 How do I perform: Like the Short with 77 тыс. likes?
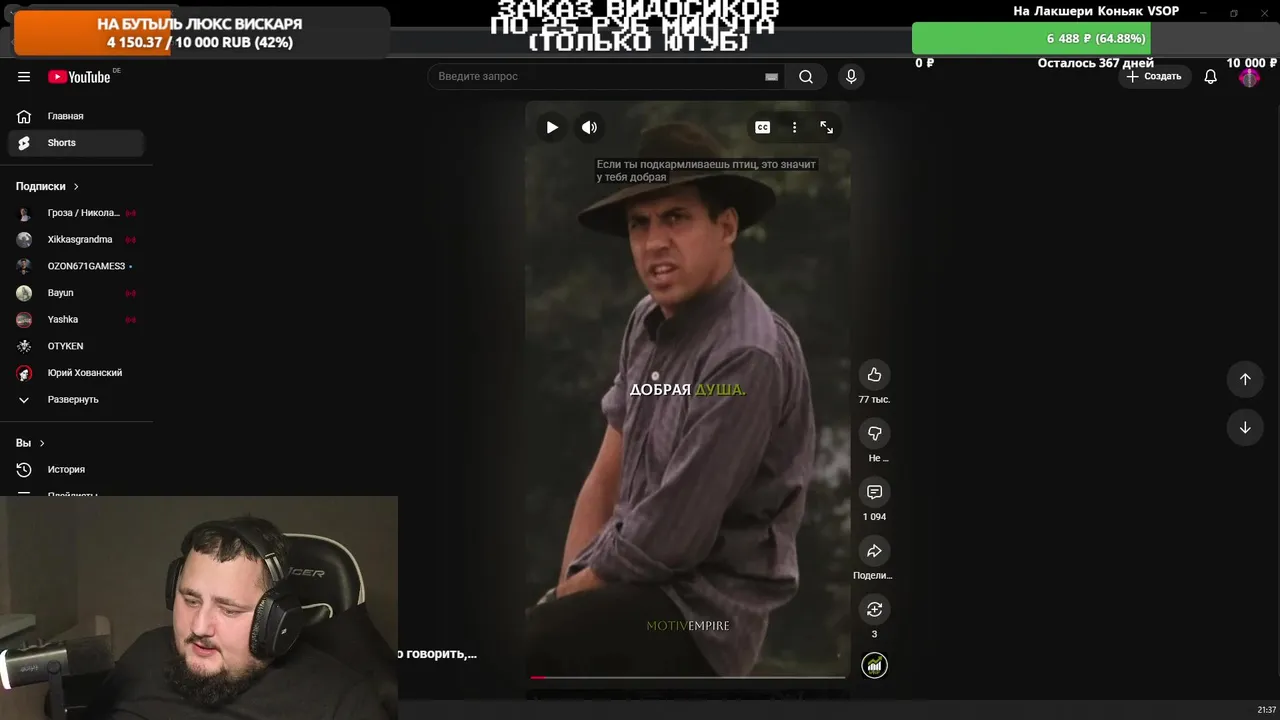click(x=874, y=374)
